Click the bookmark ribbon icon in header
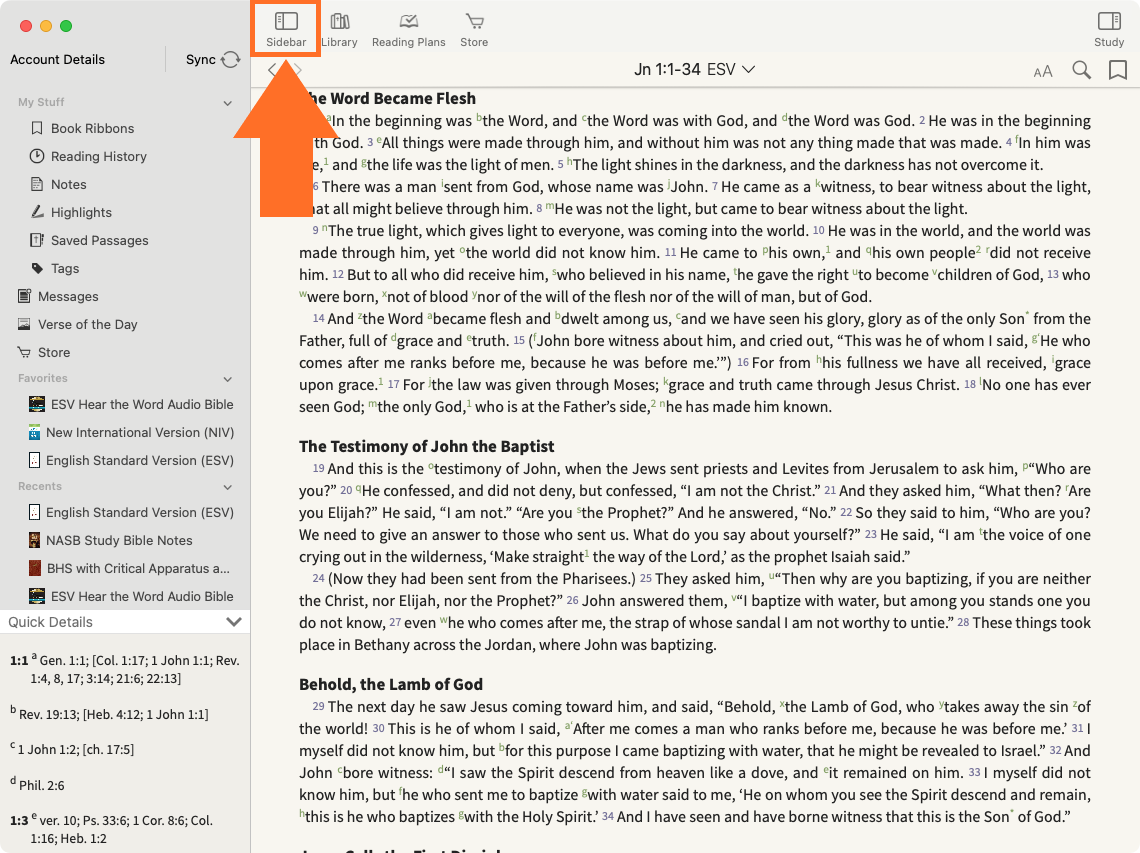Viewport: 1140px width, 853px height. point(1117,70)
